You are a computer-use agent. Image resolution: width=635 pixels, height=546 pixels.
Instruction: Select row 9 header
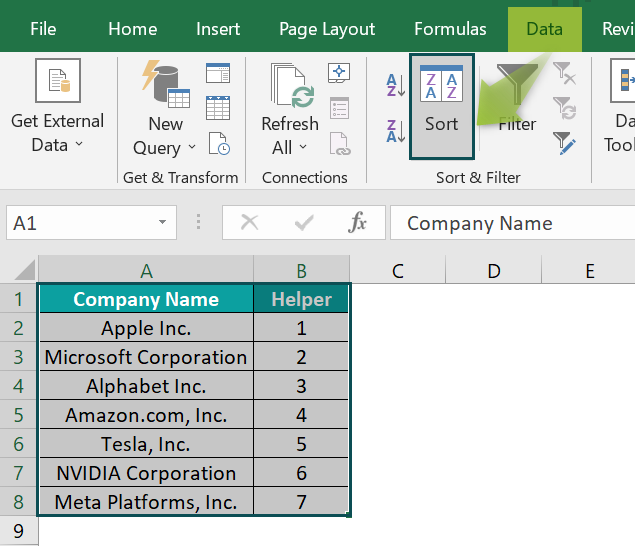click(18, 531)
